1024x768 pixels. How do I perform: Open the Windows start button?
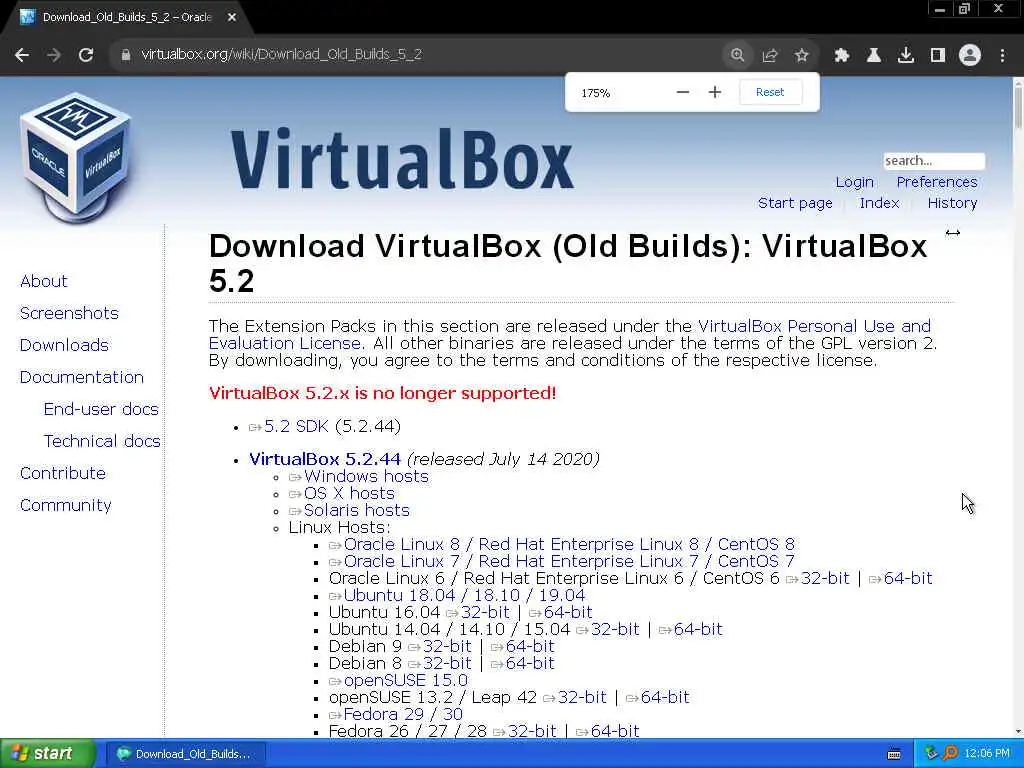[x=48, y=754]
